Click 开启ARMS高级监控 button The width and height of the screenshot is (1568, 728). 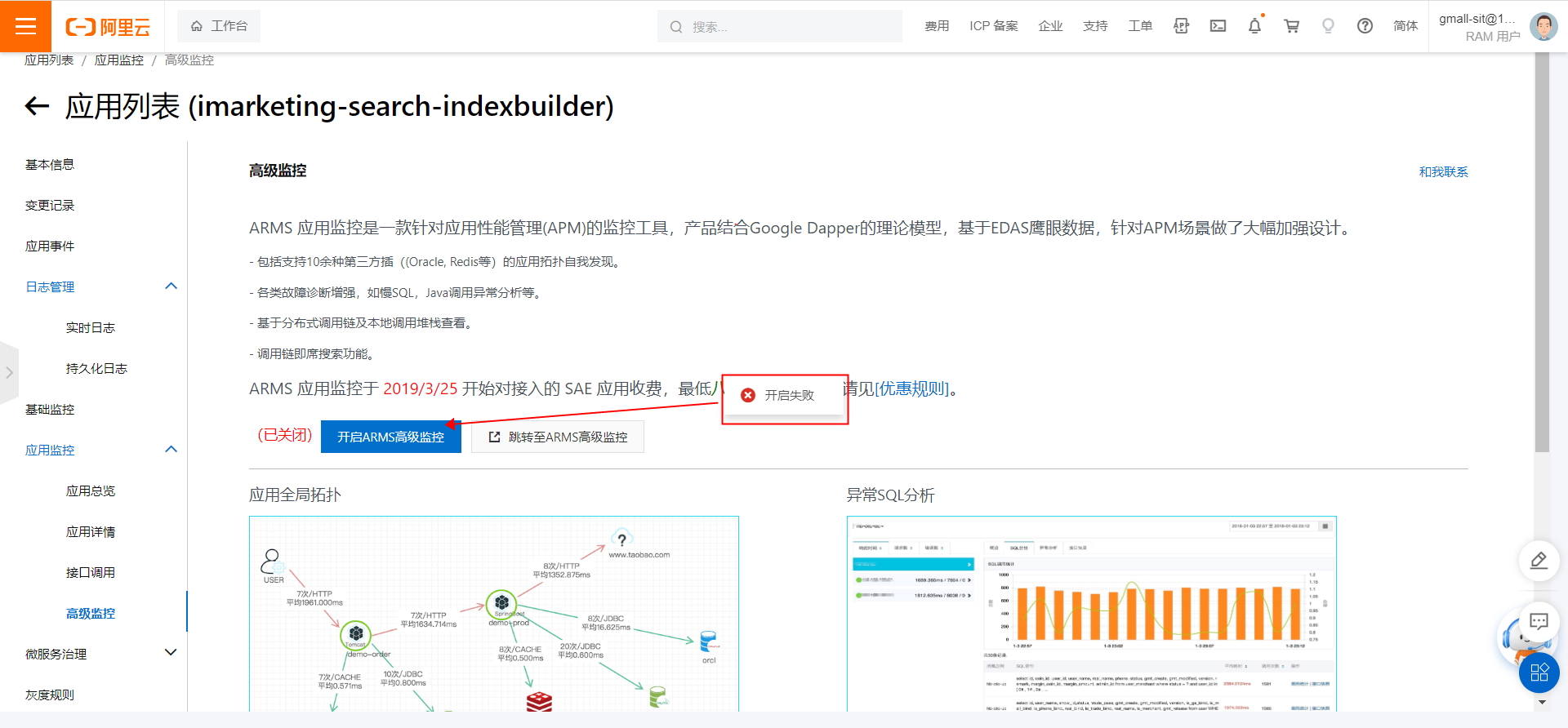(x=391, y=437)
